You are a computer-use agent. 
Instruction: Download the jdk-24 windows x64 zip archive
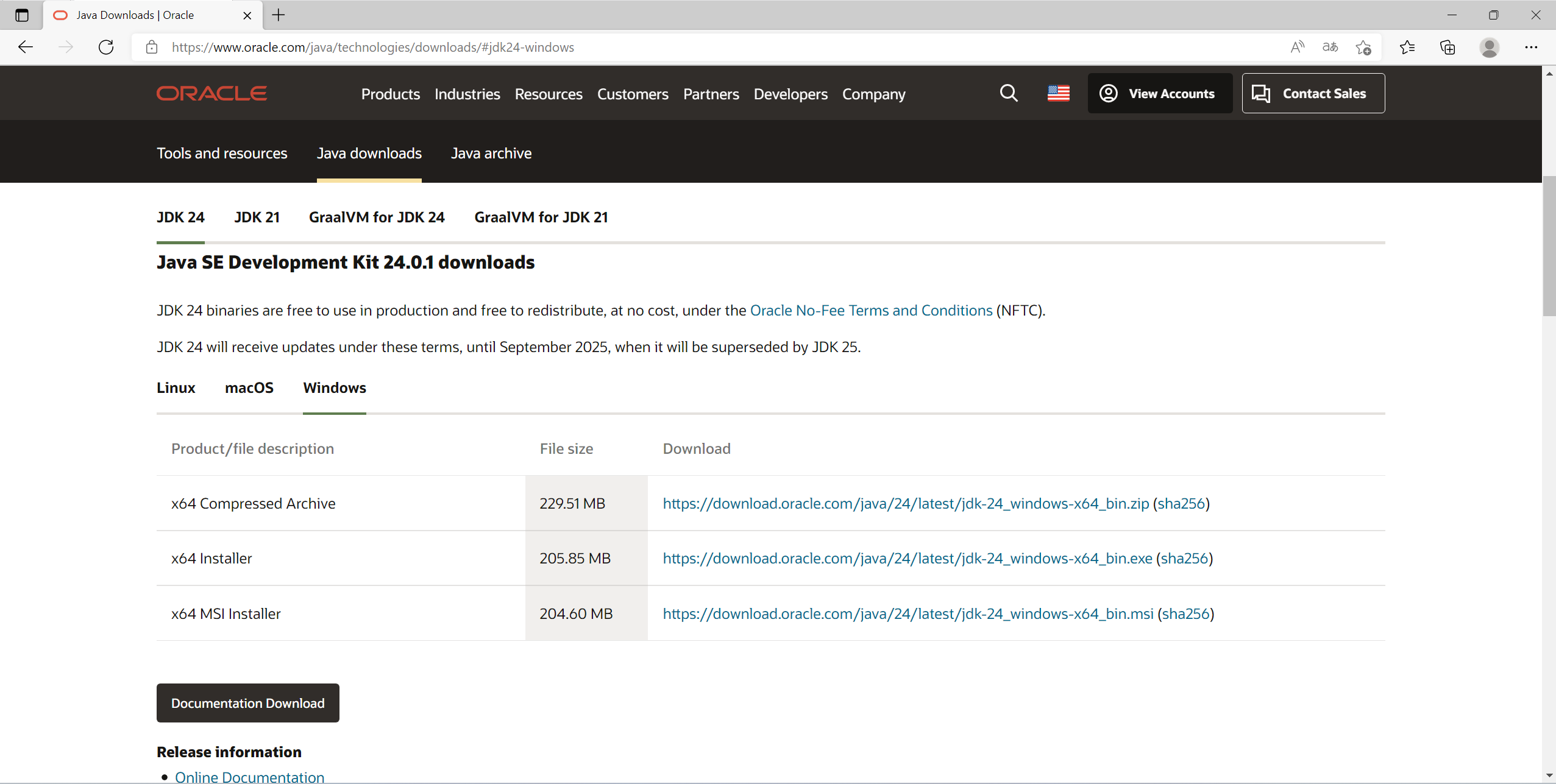(906, 504)
